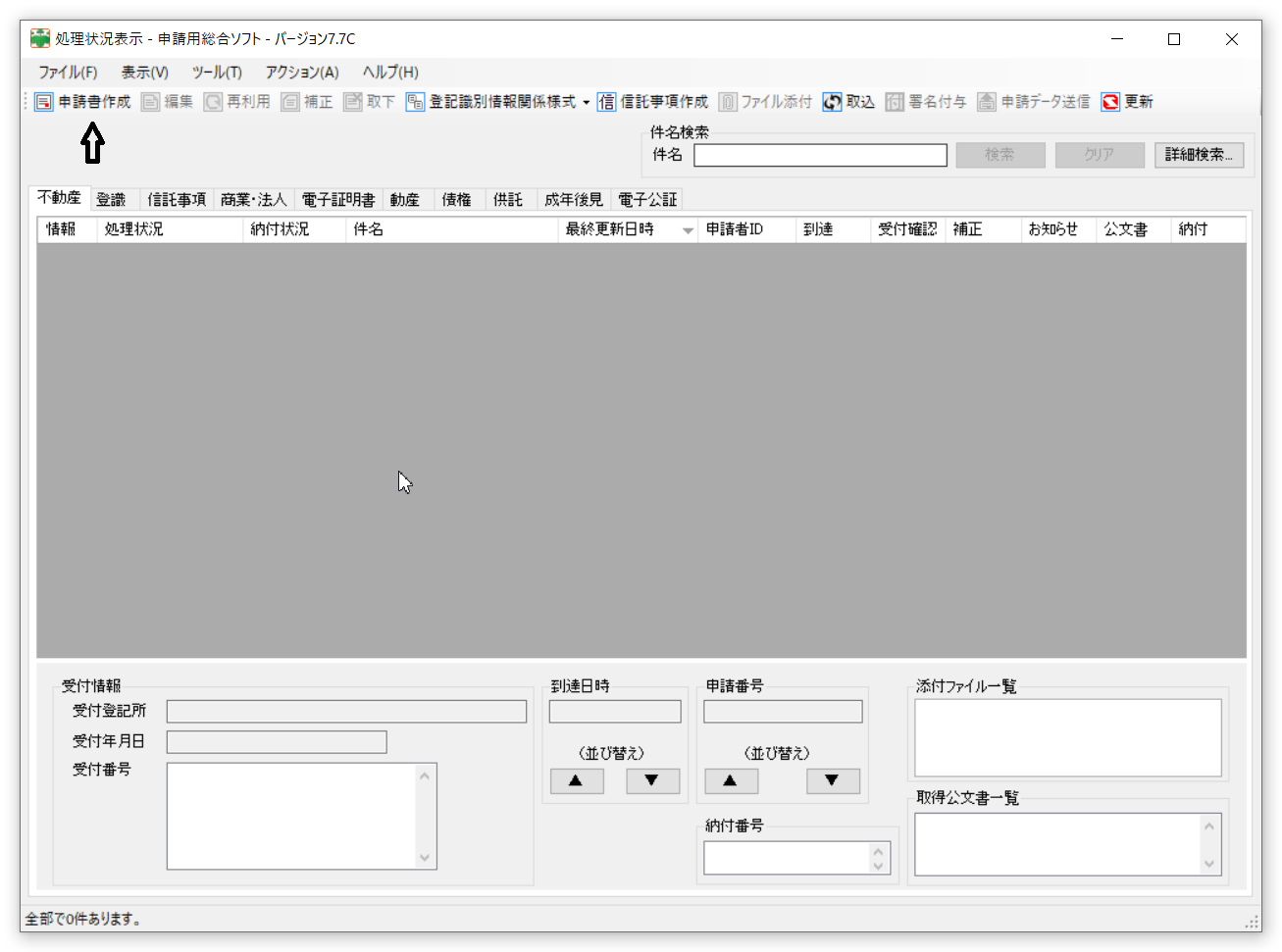Sort 到達日時 ascending with up arrow
1282x952 pixels.
click(576, 780)
